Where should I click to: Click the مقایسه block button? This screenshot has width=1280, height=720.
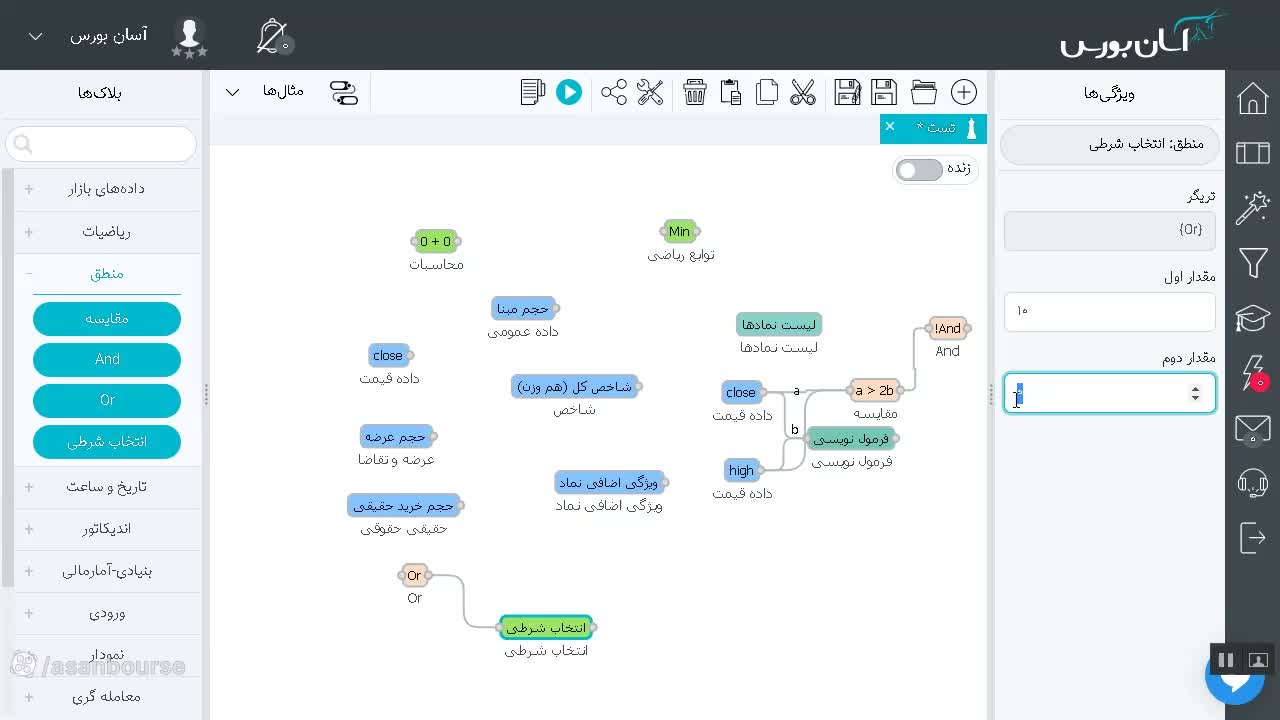click(x=107, y=318)
